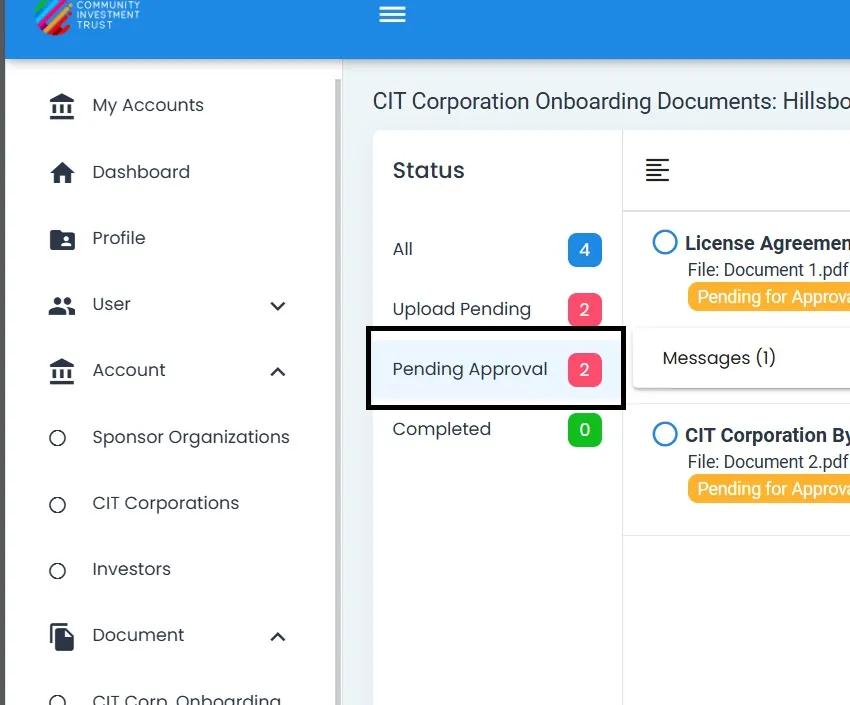
Task: Click the Dashboard home icon
Action: [62, 173]
